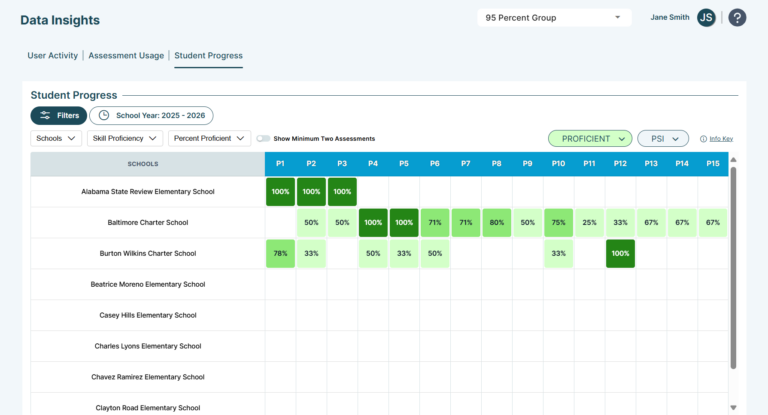Click the clock icon in School Year pill
This screenshot has width=768, height=415.
pyautogui.click(x=104, y=115)
